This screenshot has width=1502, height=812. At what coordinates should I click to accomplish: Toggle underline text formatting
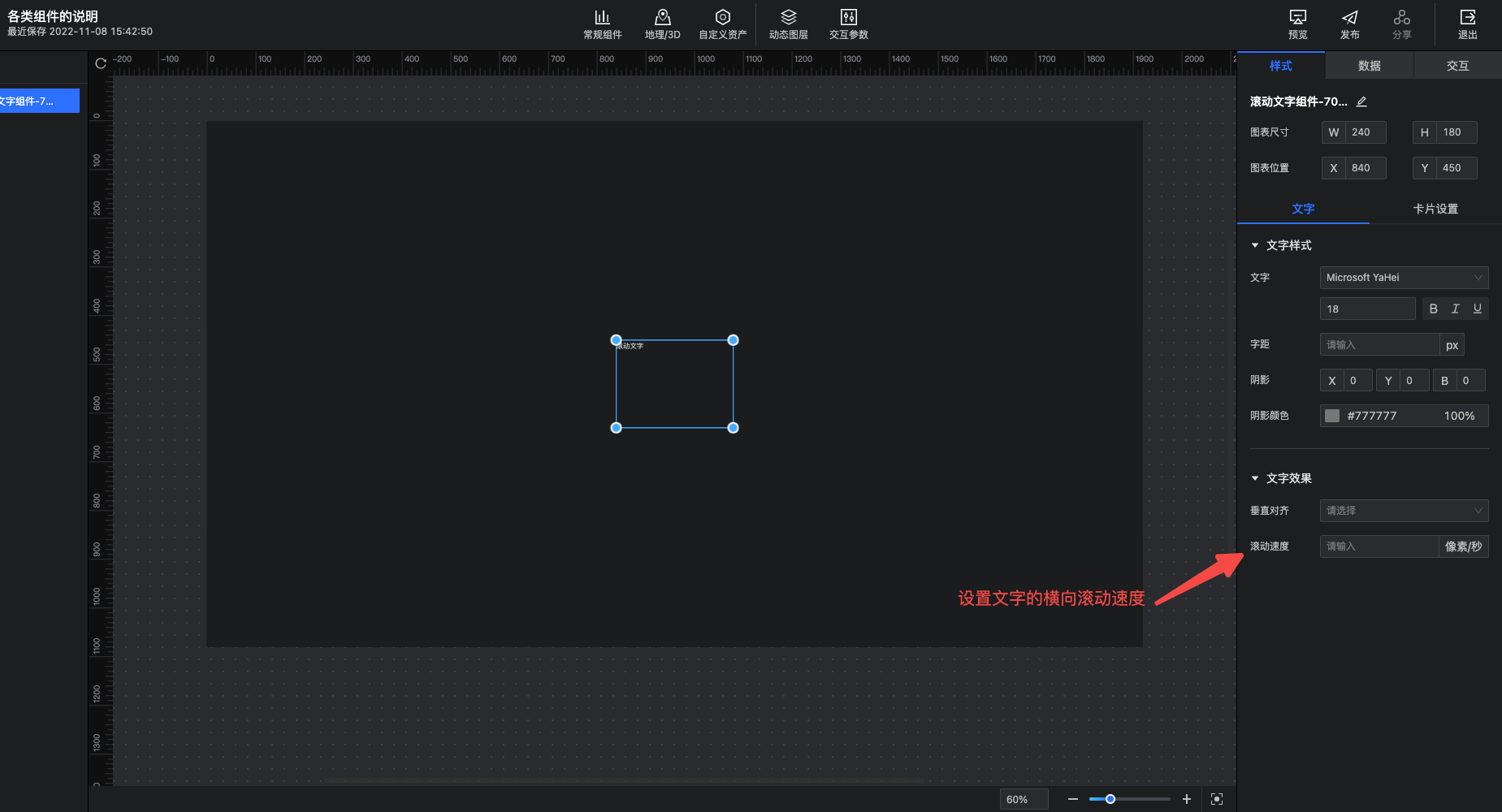(x=1477, y=309)
